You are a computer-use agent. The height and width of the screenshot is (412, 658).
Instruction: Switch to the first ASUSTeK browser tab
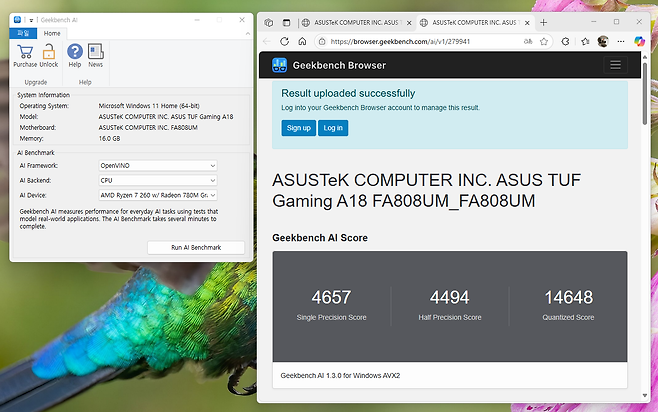coord(352,21)
